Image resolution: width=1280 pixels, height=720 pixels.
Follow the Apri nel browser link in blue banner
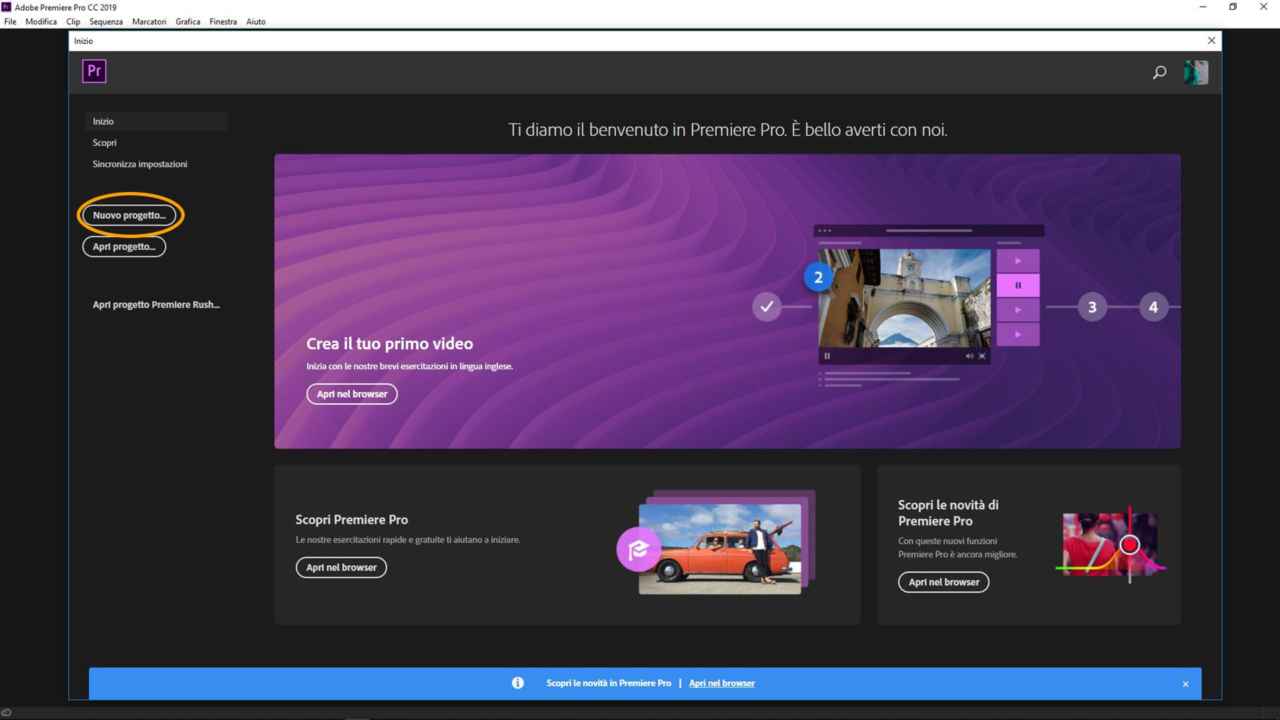[722, 683]
